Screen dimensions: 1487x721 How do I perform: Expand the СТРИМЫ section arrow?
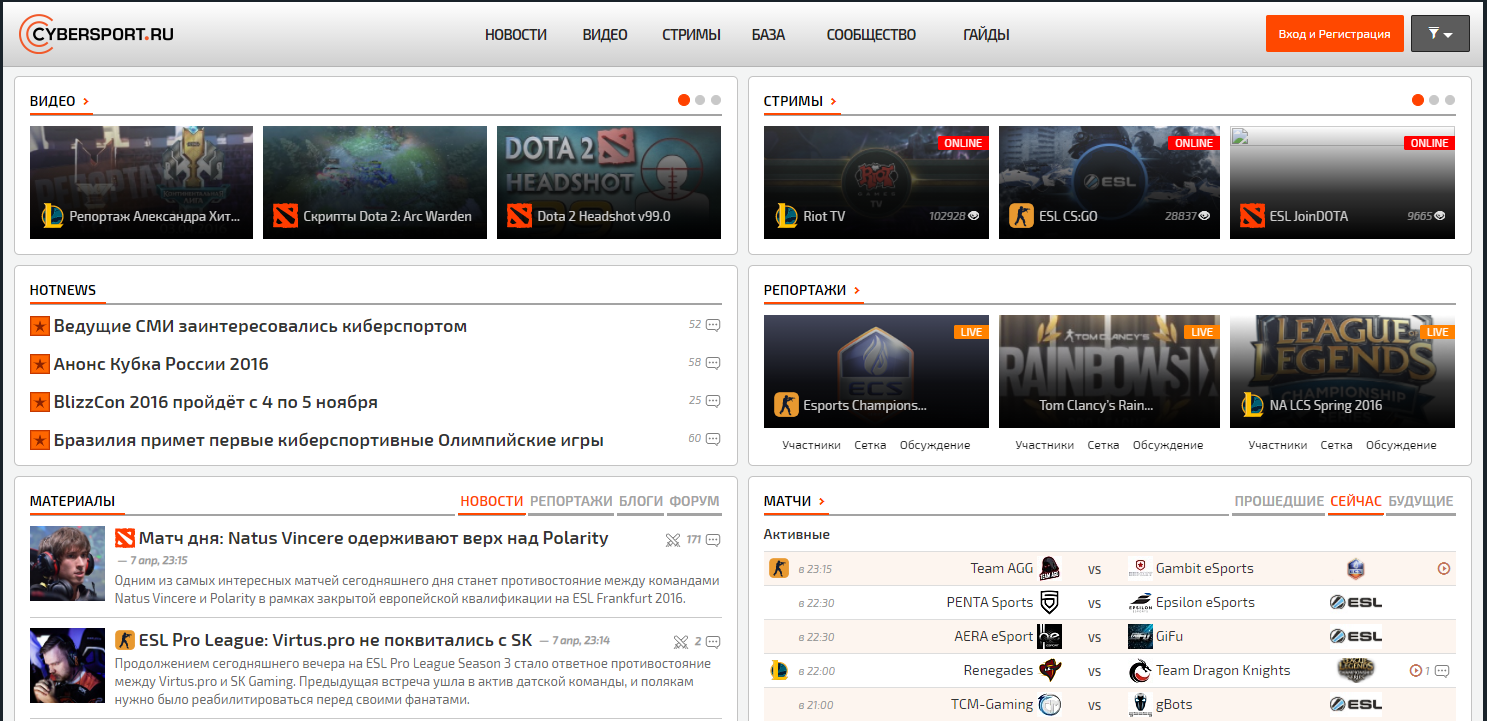pos(835,101)
